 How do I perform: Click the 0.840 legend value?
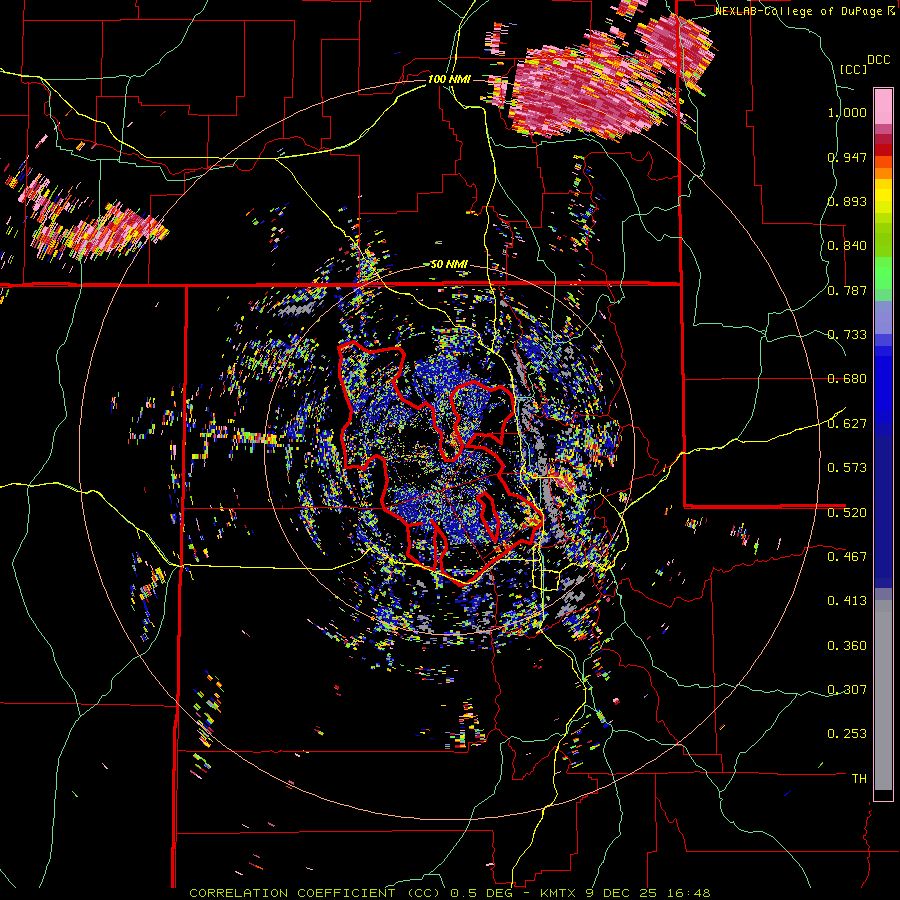coord(847,246)
